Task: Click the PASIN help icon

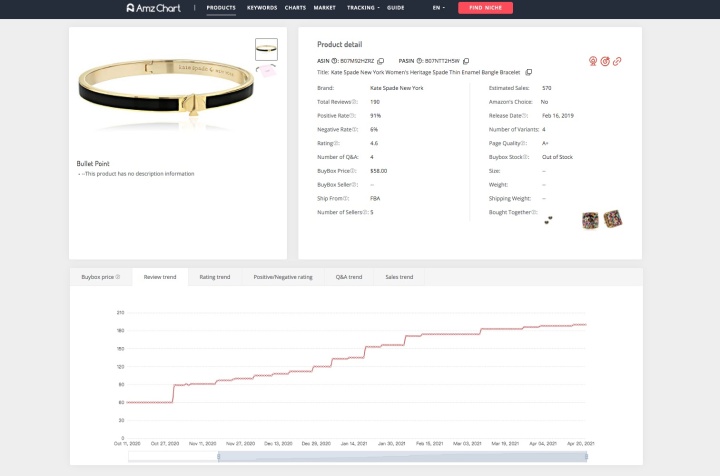Action: [x=419, y=61]
